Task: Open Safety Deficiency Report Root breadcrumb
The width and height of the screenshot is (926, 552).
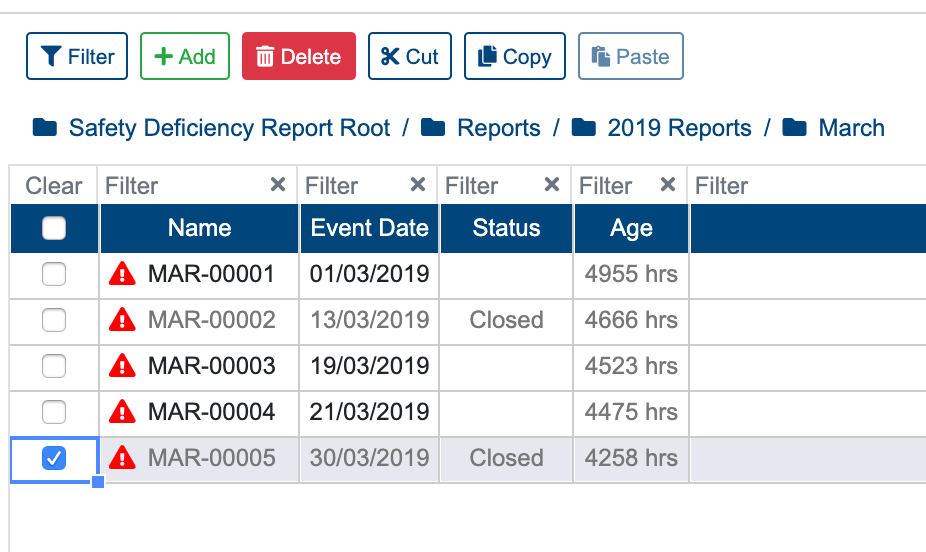Action: point(229,128)
